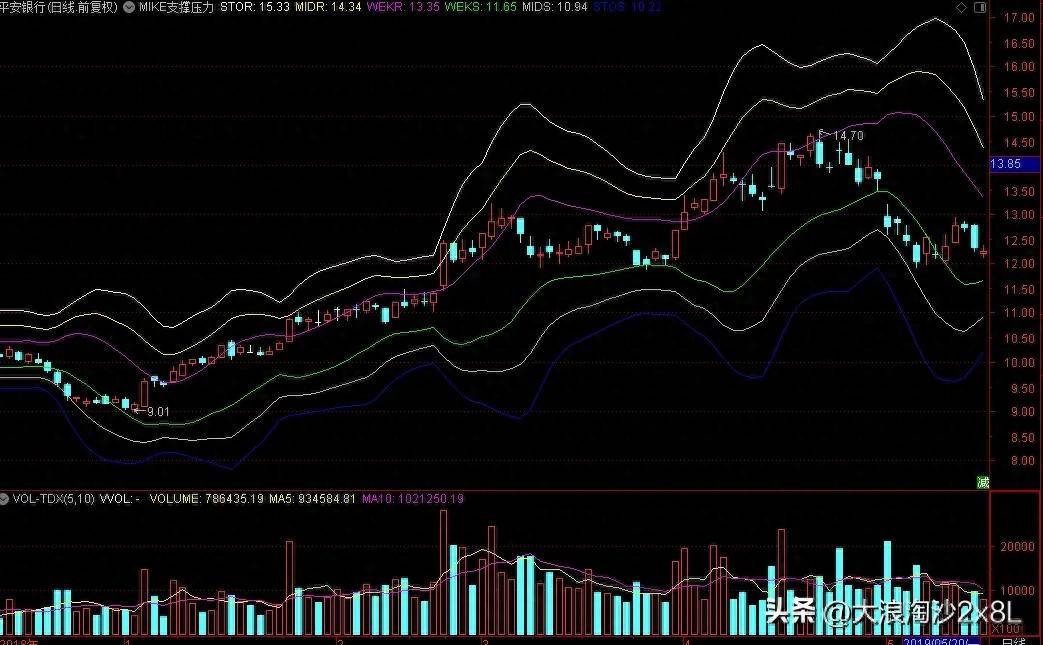1043x645 pixels.
Task: Click the VOLUME: 786435.19 readout
Action: pyautogui.click(x=206, y=499)
